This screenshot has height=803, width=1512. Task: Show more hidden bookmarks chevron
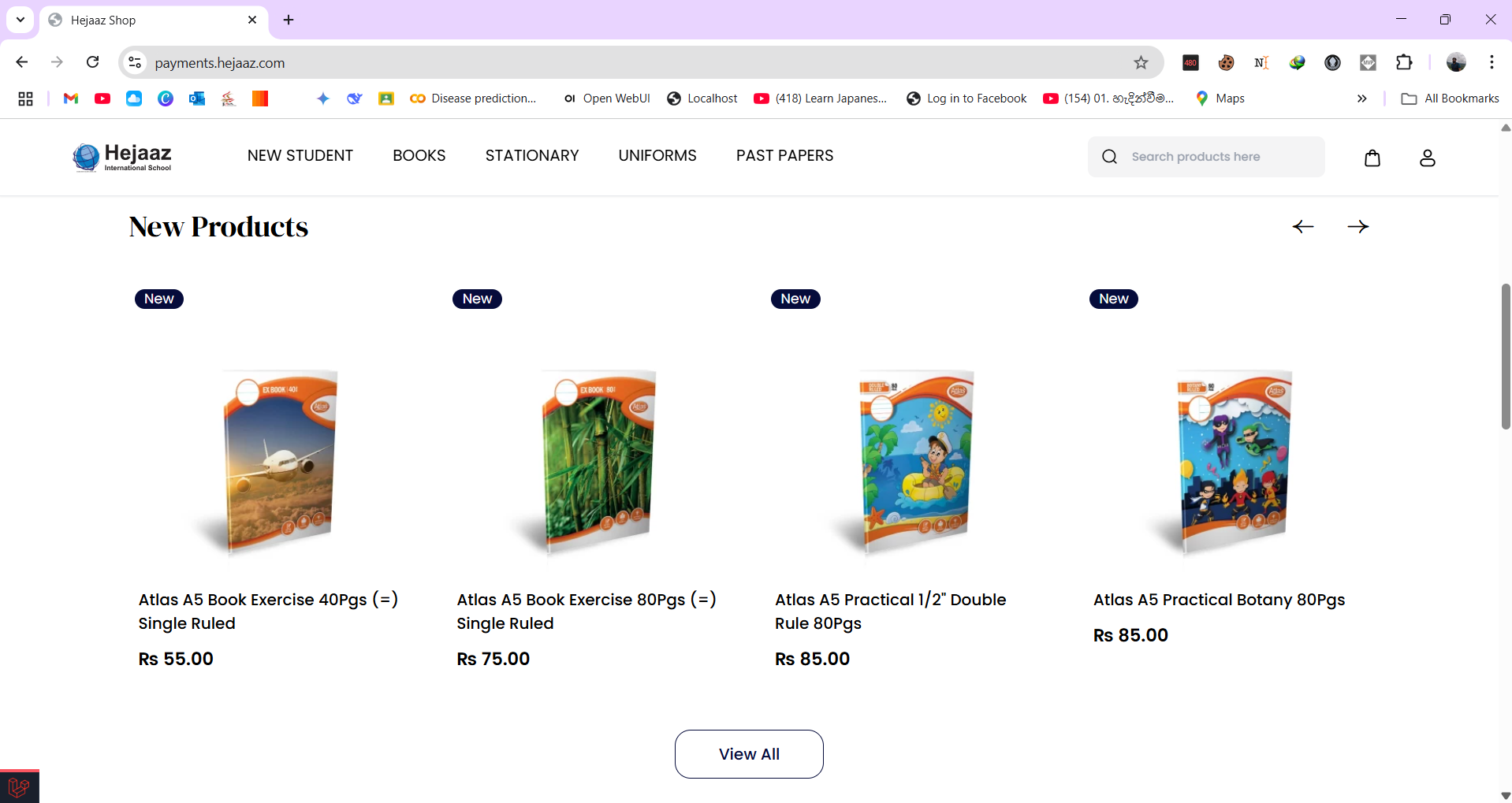[x=1361, y=99]
